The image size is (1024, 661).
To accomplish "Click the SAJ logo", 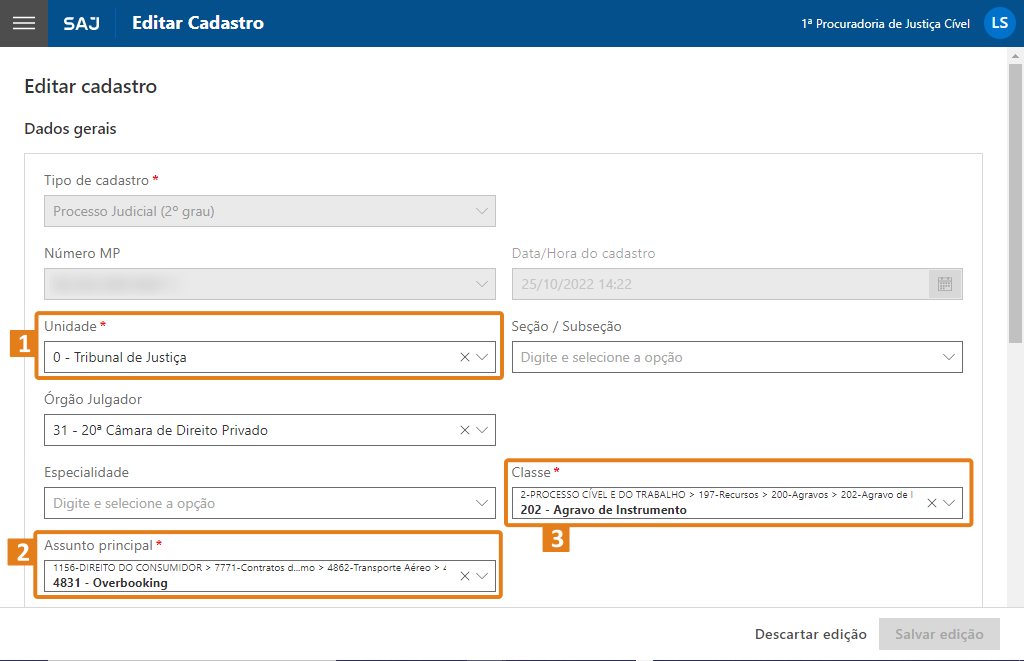I will (81, 23).
